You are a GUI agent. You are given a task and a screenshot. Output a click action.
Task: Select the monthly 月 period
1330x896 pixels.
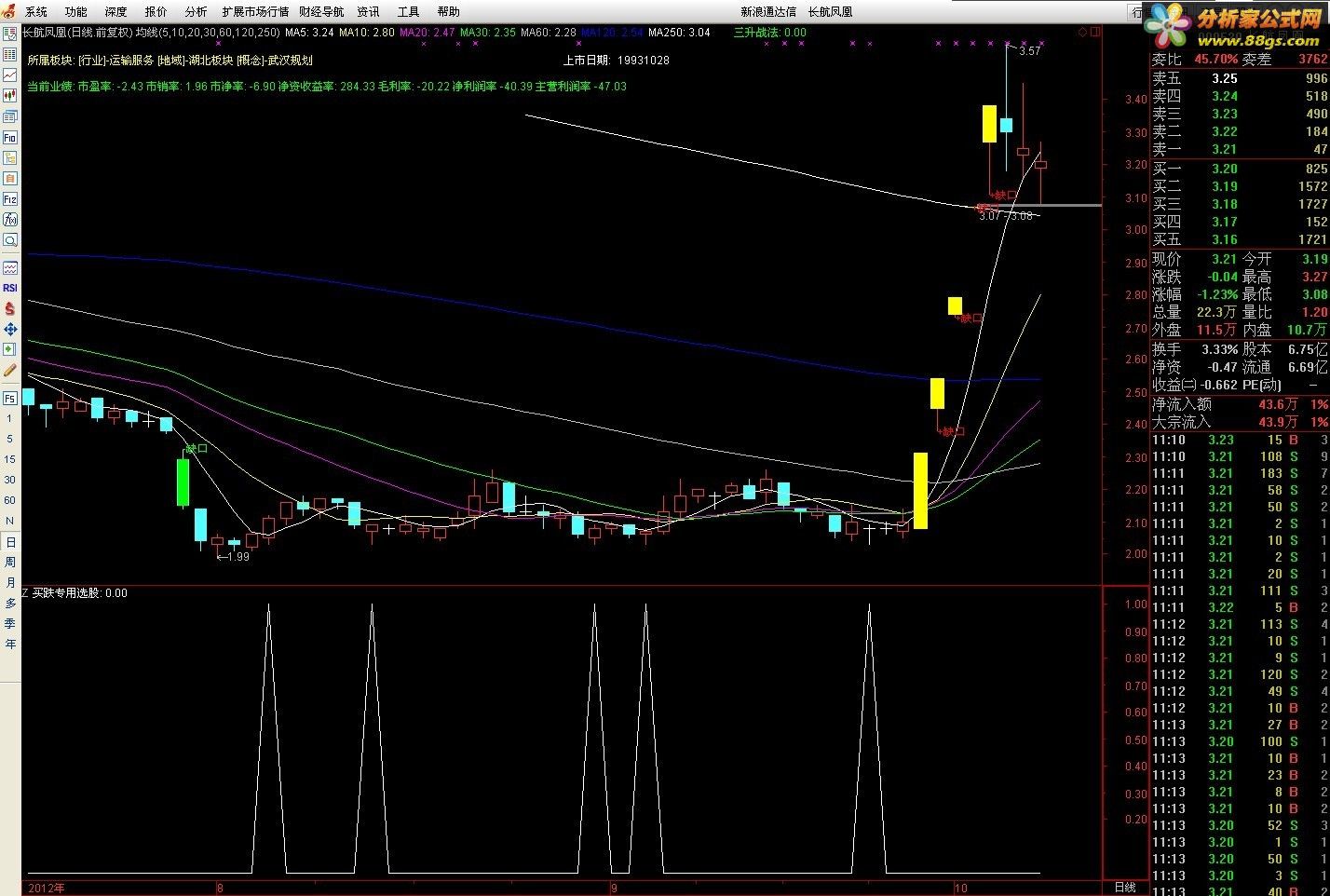[10, 583]
